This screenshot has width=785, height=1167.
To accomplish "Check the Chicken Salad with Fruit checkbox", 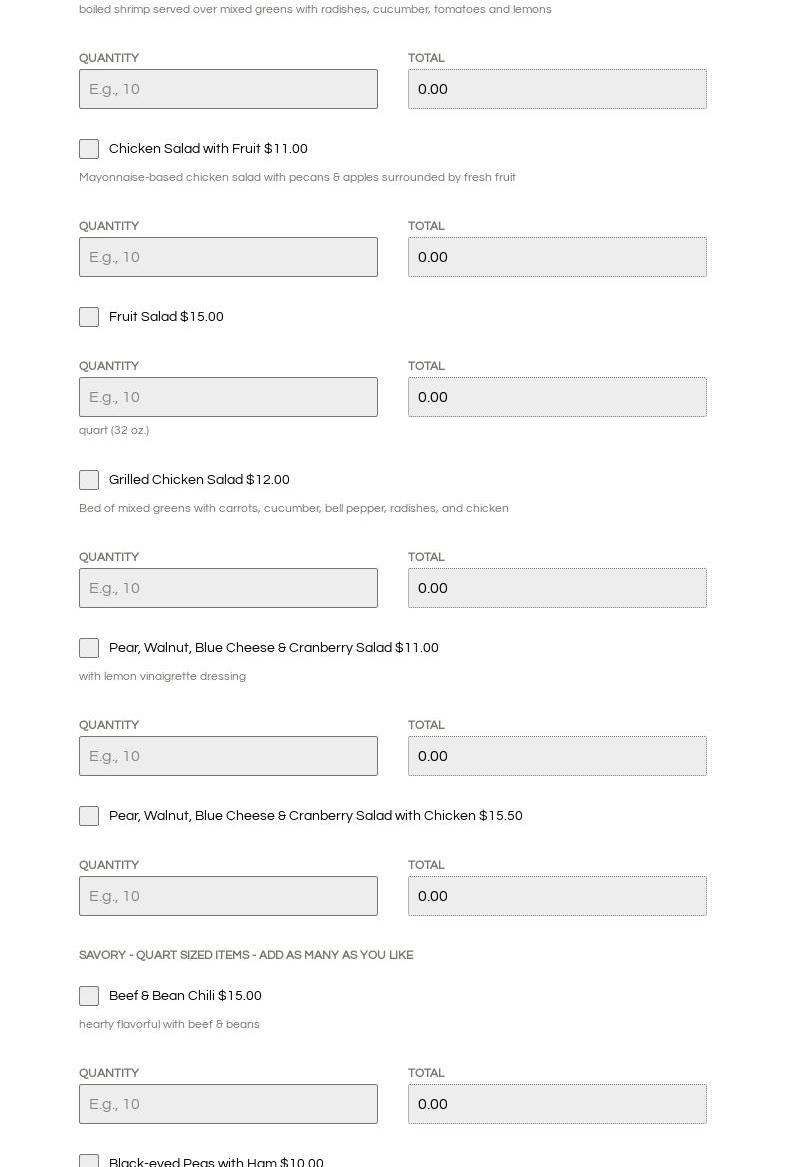I will pos(89,149).
